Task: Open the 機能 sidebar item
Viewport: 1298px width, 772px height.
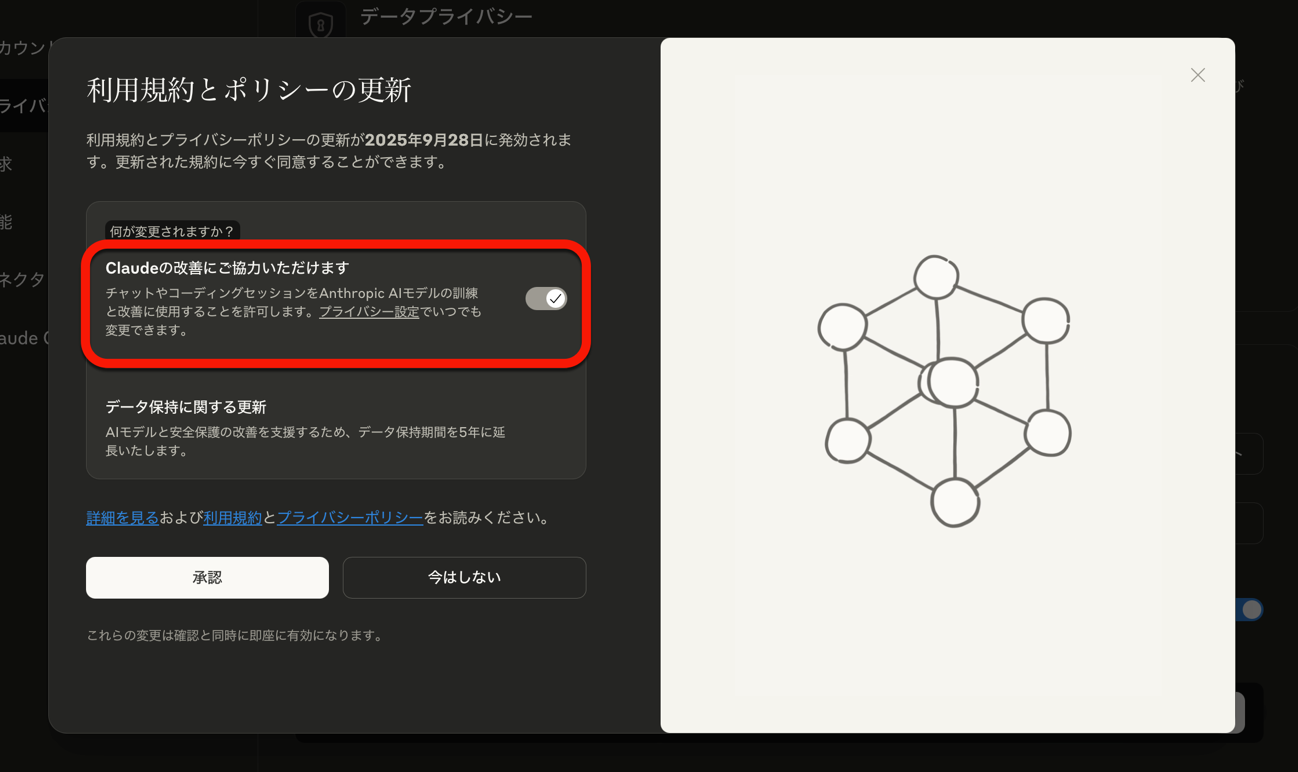Action: click(x=8, y=222)
